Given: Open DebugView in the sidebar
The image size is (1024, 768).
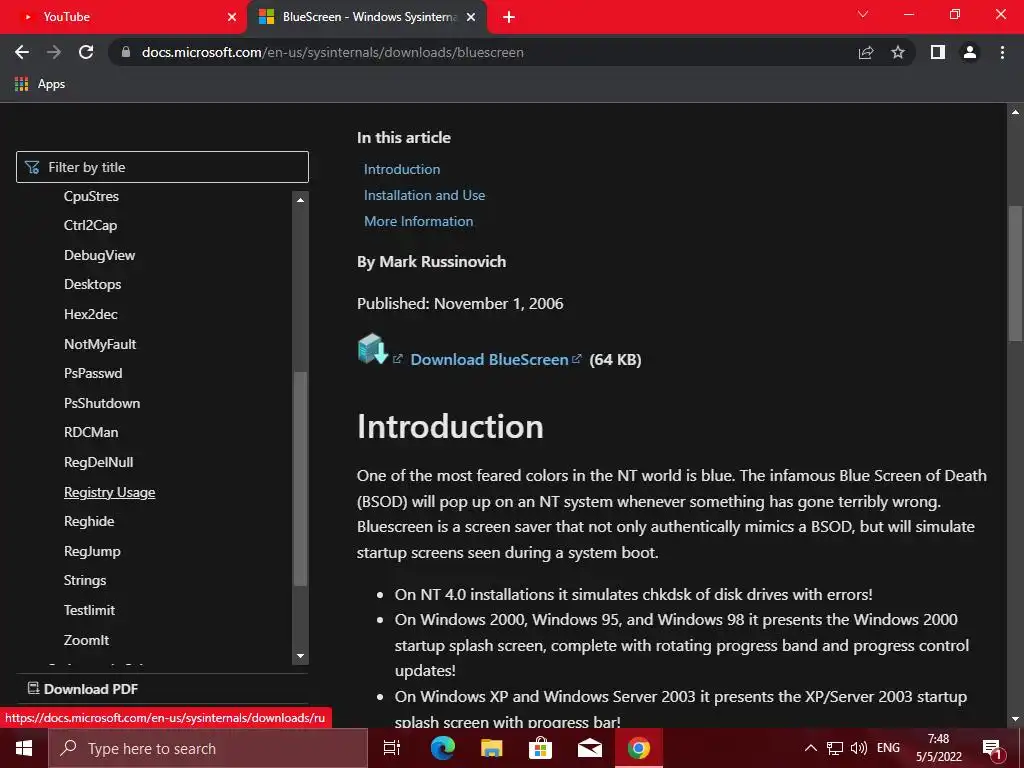Looking at the screenshot, I should click(x=99, y=255).
